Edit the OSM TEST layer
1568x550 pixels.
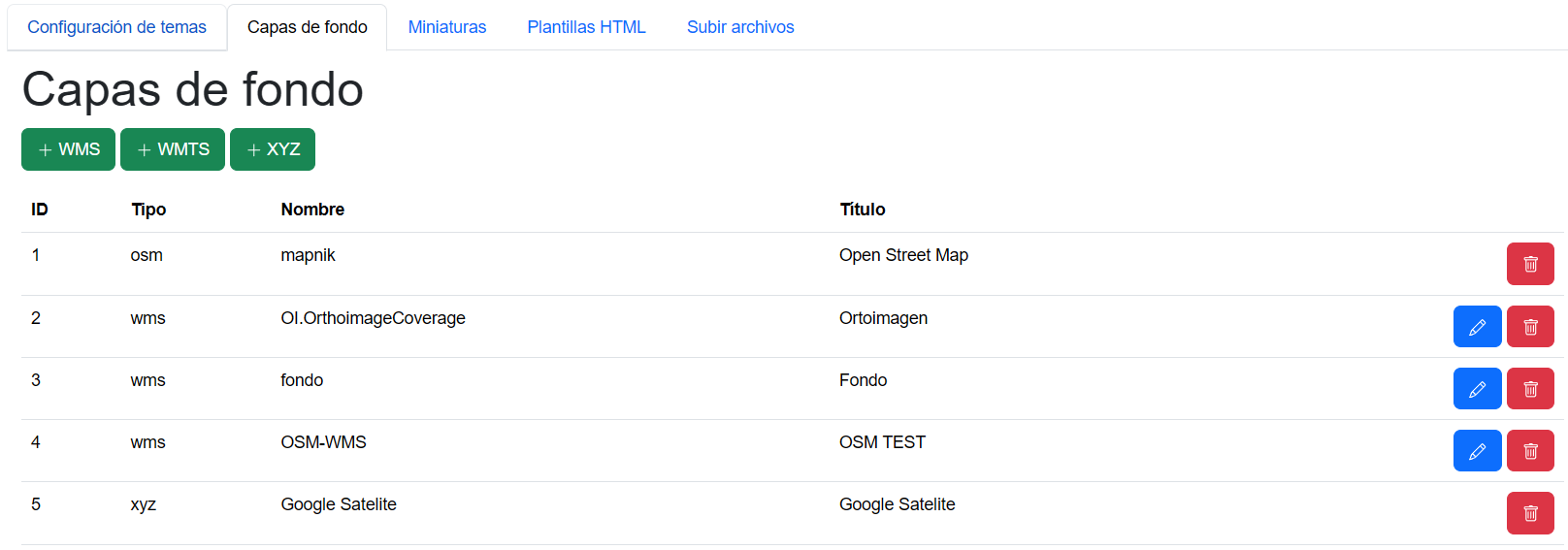(1477, 451)
